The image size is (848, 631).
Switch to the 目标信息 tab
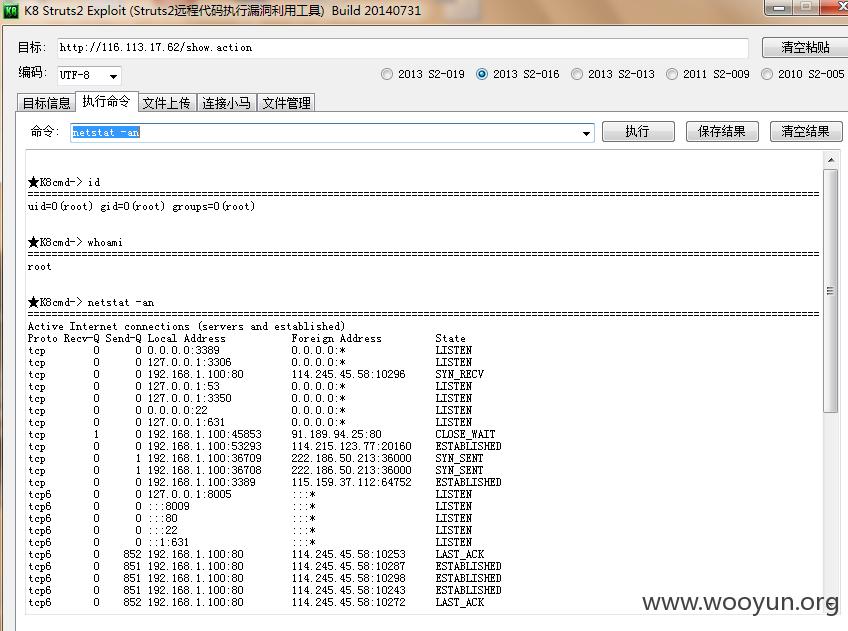pos(47,103)
